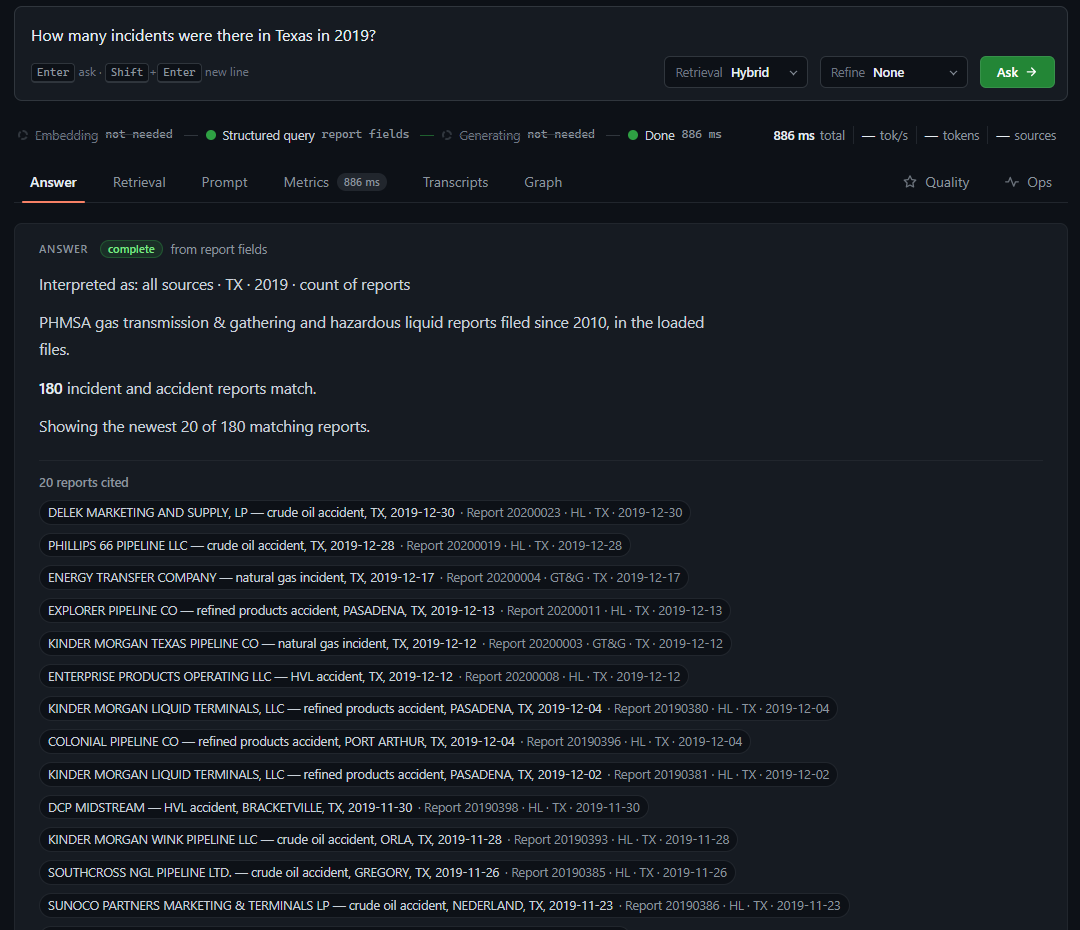Click the arrow icon on the Ask button
1080x930 pixels.
1031,72
